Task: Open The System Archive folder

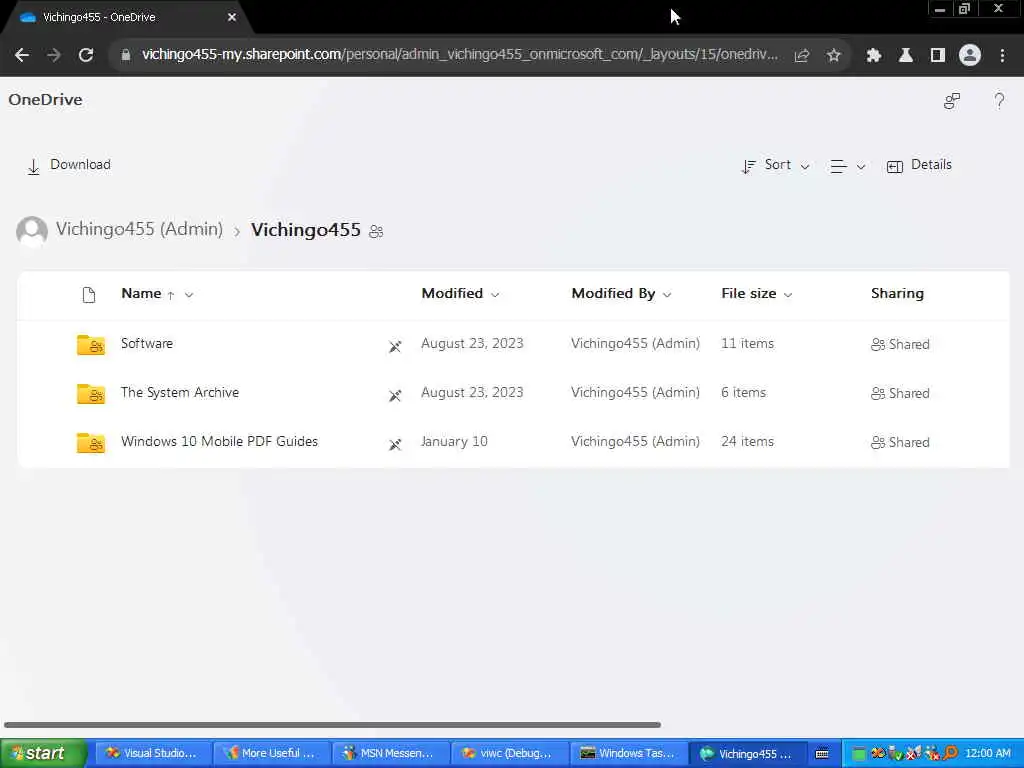Action: coord(180,392)
